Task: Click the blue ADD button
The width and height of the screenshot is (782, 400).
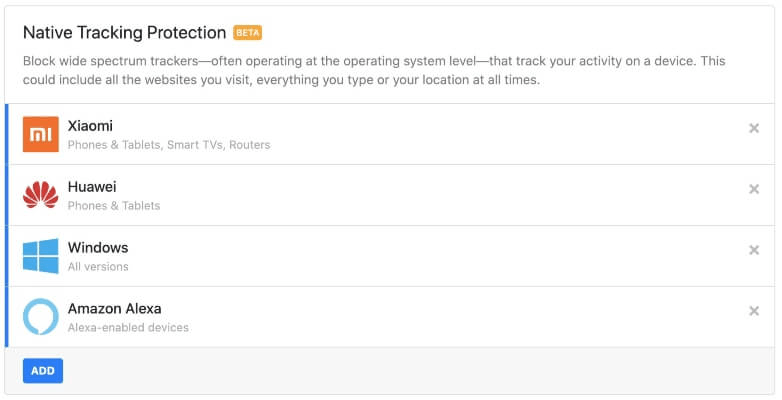Action: click(43, 371)
